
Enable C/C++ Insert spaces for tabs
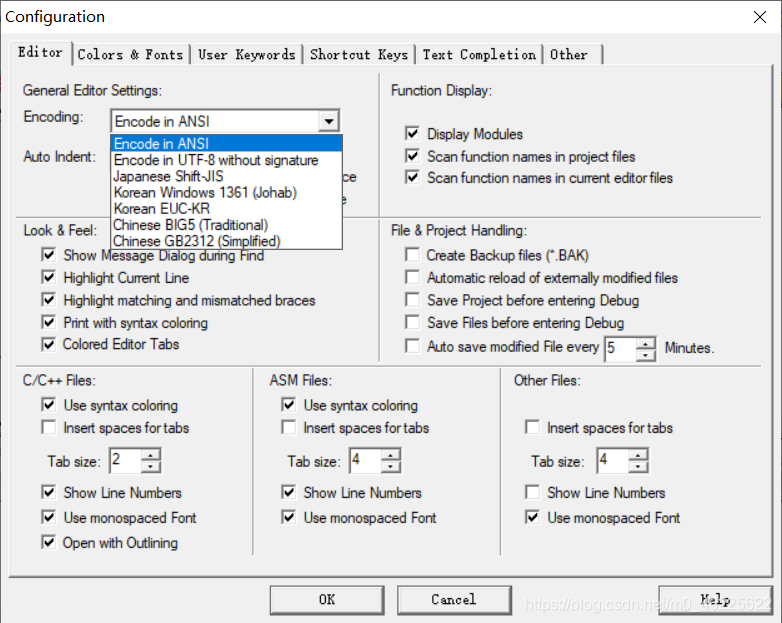48,427
